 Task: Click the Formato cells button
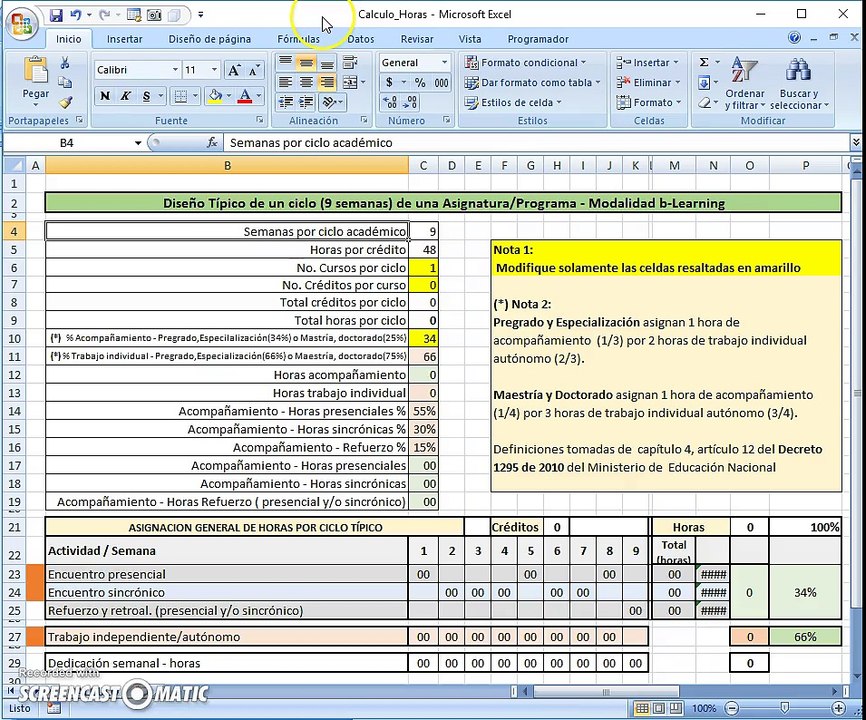(x=649, y=102)
